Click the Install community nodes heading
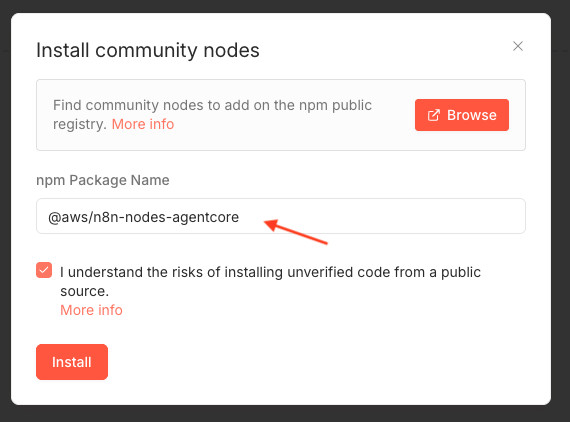 (148, 50)
